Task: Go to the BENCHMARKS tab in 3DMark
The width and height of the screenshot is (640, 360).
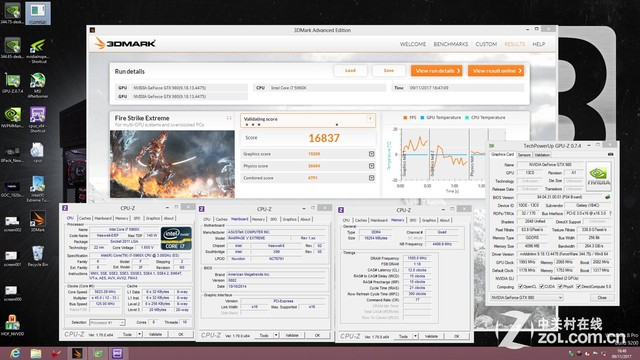Action: click(451, 44)
